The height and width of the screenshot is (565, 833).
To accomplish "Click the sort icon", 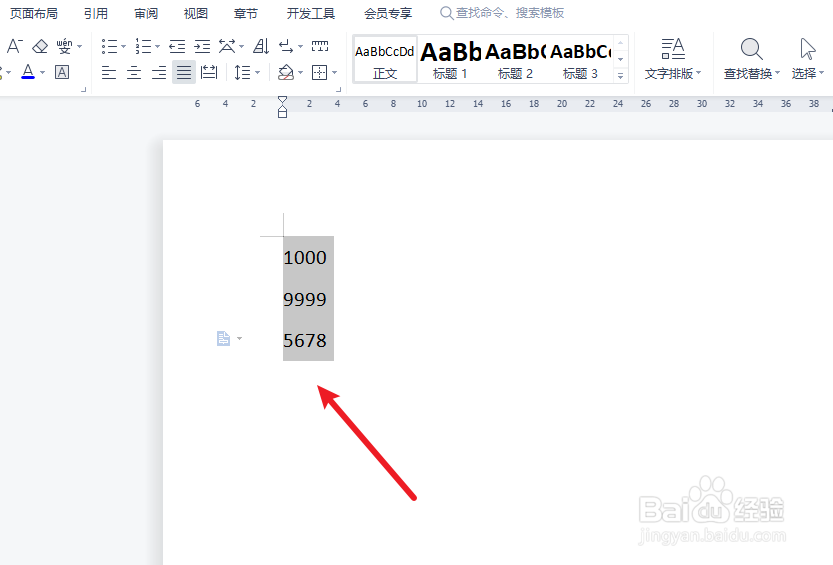I will (261, 46).
